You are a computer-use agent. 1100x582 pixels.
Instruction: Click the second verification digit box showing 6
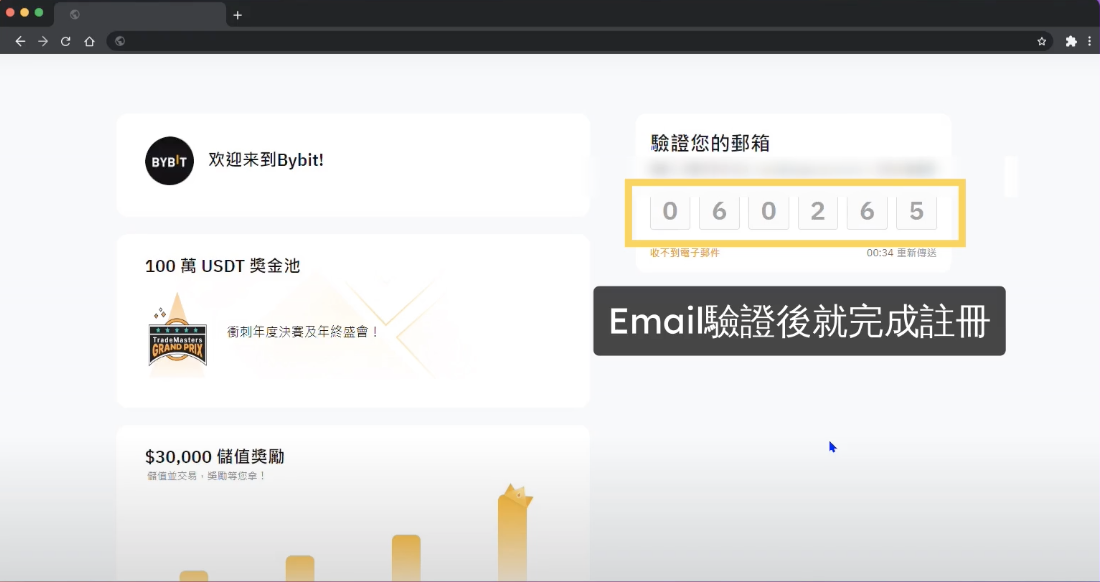719,212
